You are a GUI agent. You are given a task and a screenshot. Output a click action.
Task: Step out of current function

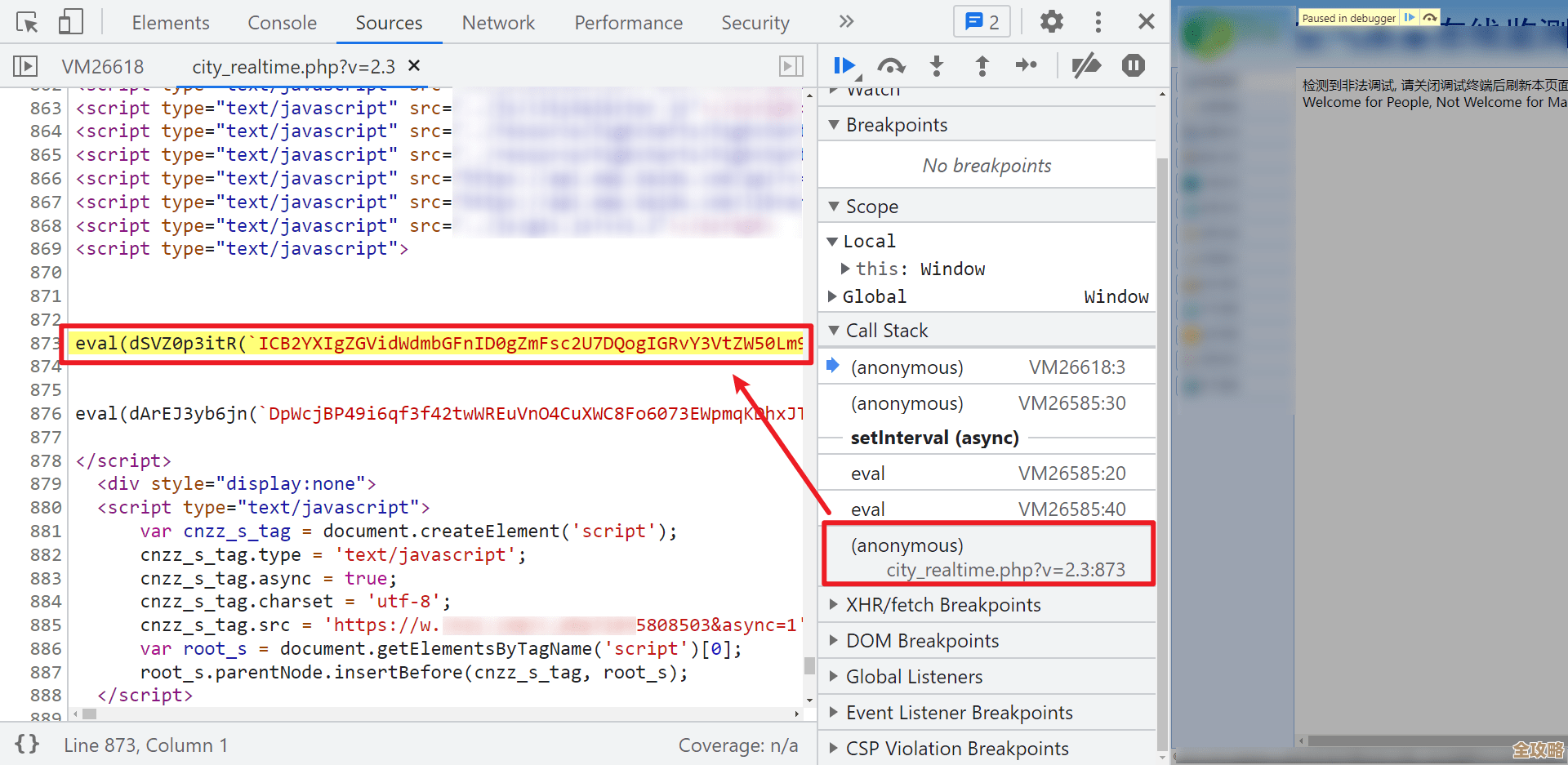(982, 66)
